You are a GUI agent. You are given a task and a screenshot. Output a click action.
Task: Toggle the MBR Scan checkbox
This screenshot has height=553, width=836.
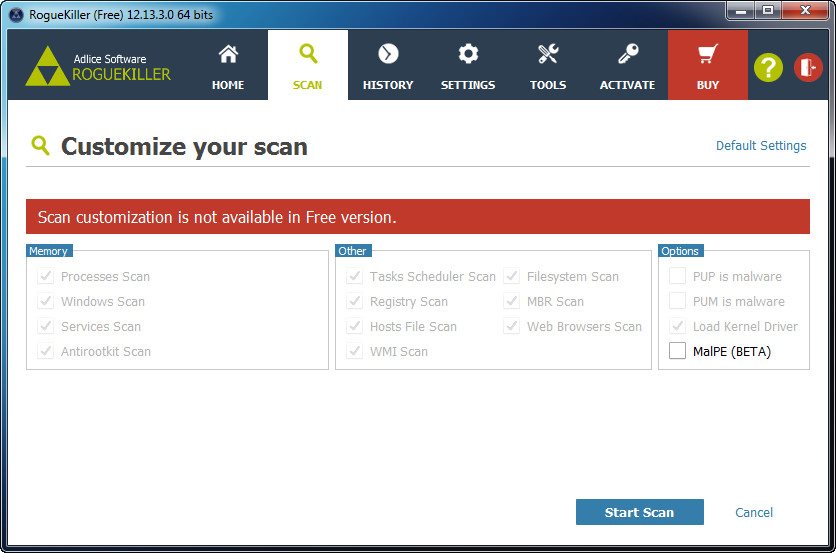512,301
